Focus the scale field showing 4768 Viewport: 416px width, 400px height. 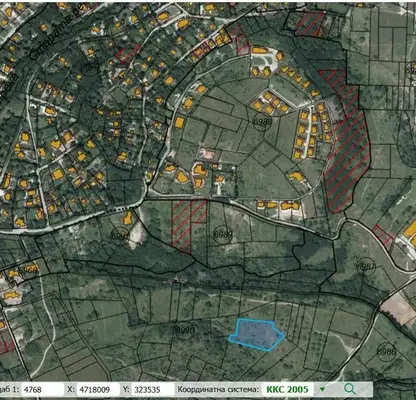[x=41, y=389]
